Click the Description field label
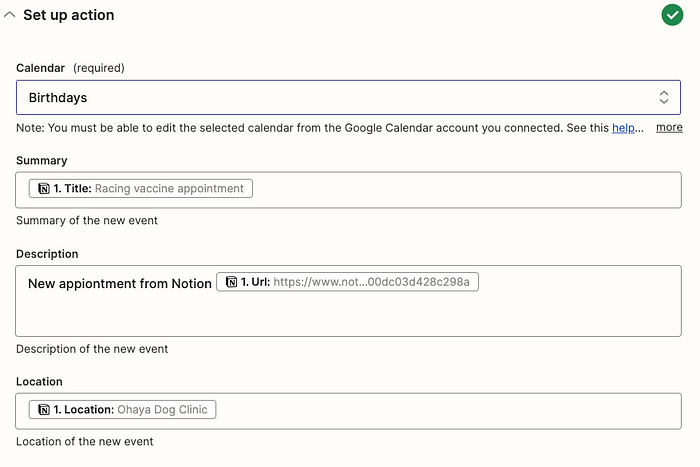Screen dimensions: 700x467 [47, 254]
